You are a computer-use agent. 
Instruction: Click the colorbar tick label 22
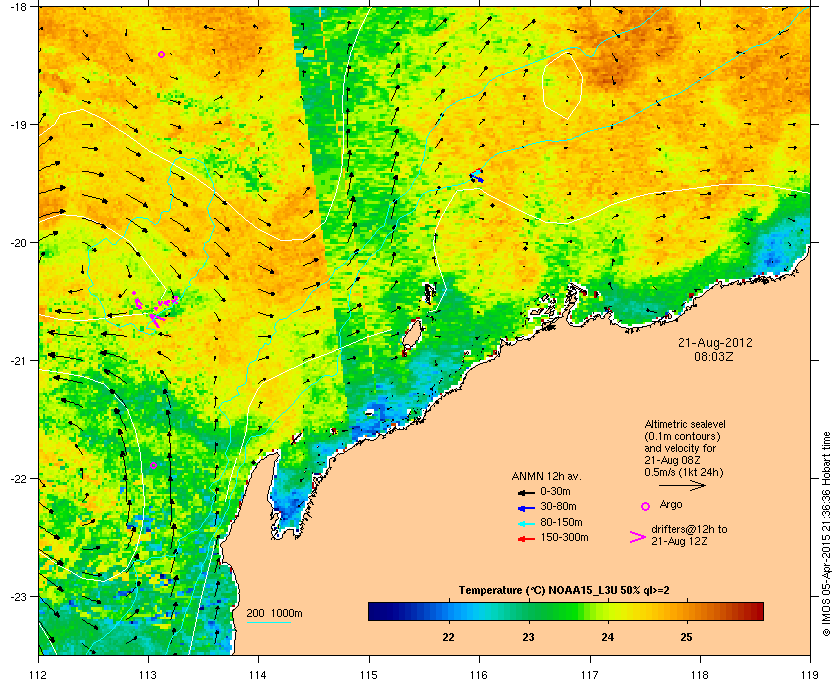click(x=448, y=638)
